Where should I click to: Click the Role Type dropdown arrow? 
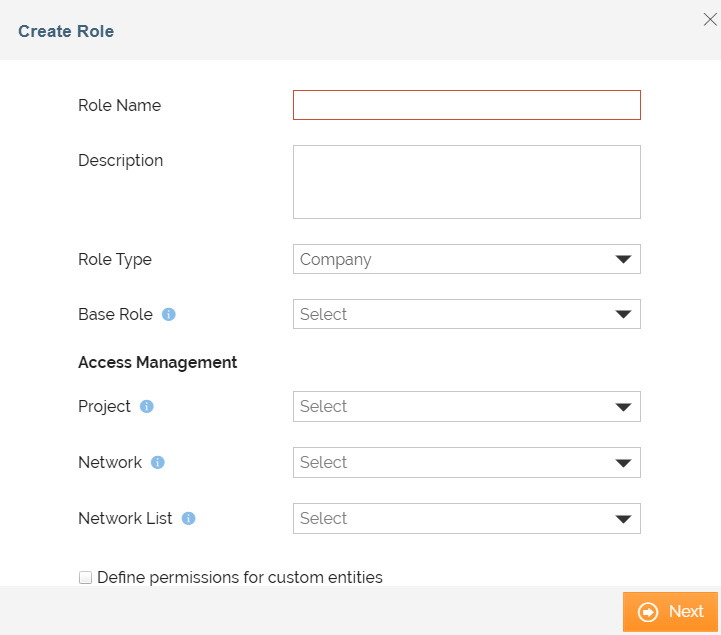pyautogui.click(x=624, y=260)
